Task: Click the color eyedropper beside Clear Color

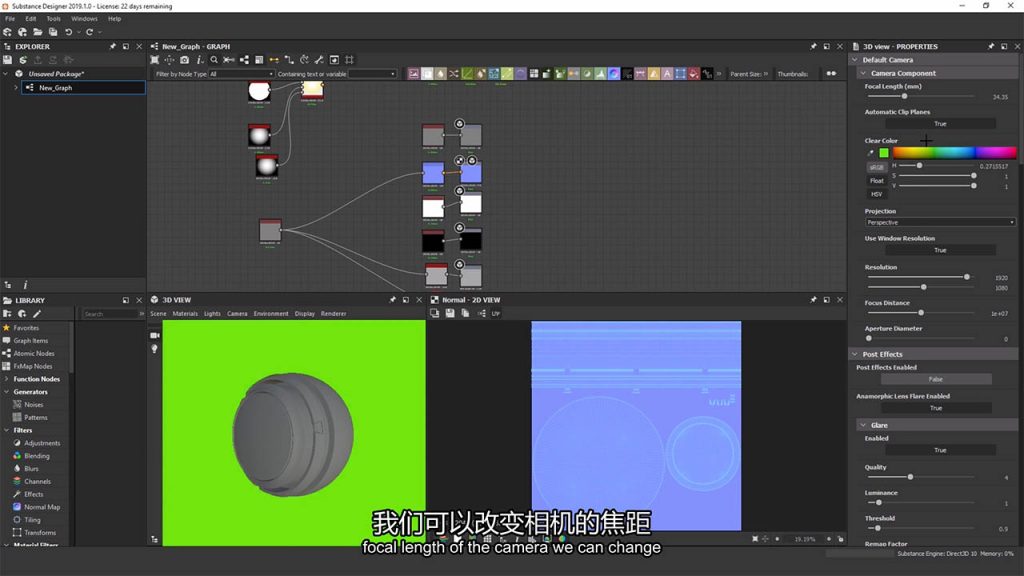Action: point(871,153)
